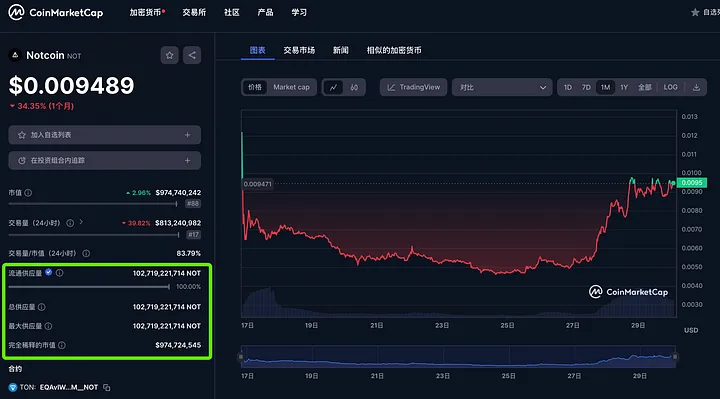
Task: Switch to 交易市场 tab
Action: click(x=299, y=50)
